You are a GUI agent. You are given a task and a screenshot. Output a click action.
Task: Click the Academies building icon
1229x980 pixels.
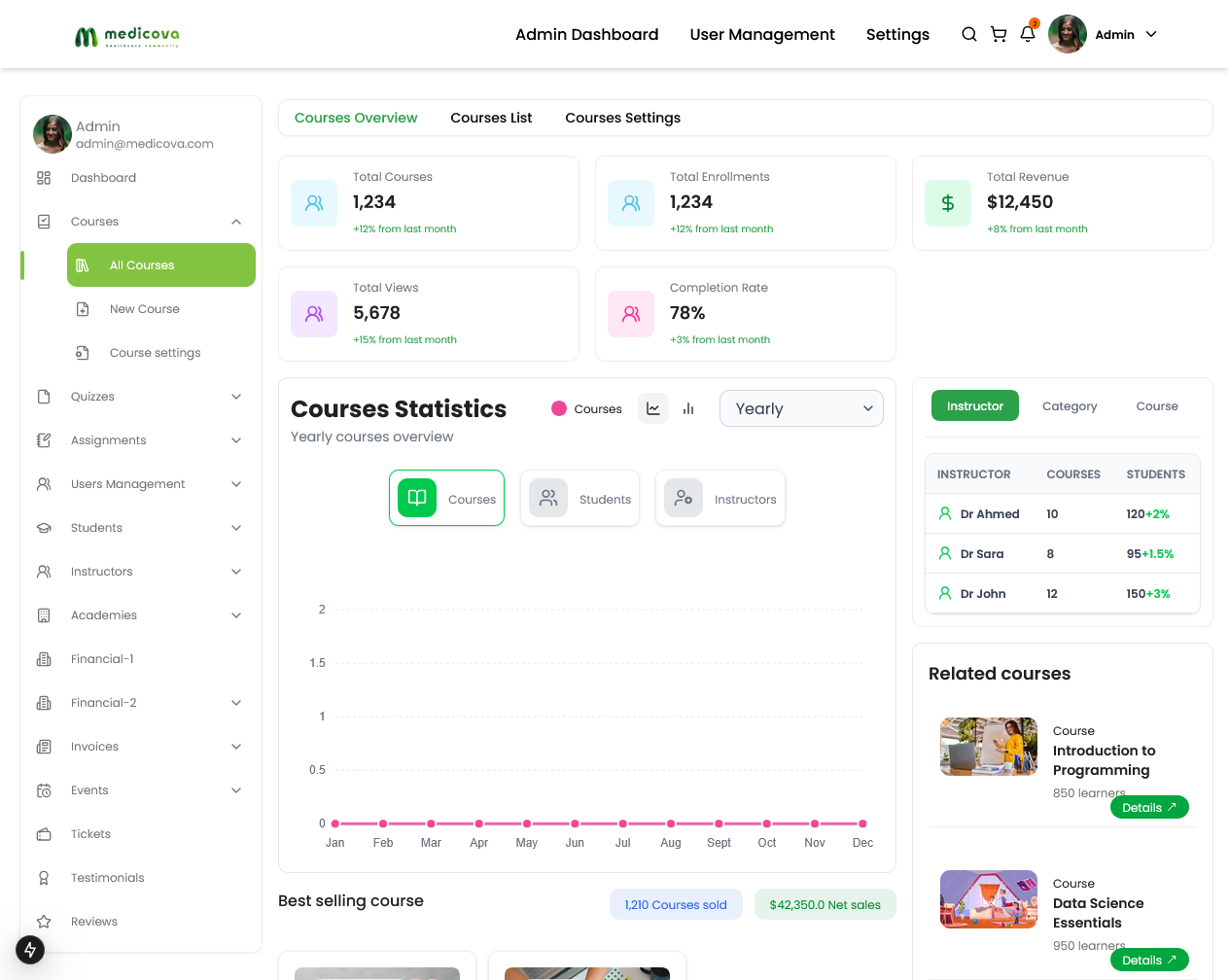tap(44, 615)
